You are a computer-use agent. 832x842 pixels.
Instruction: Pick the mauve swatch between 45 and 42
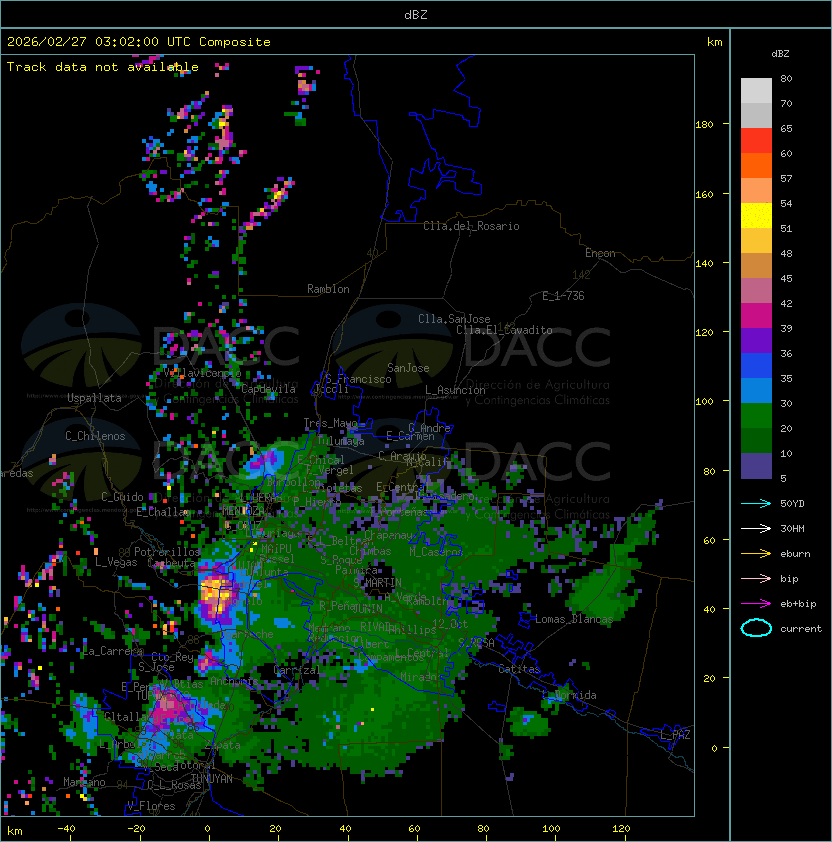(756, 291)
